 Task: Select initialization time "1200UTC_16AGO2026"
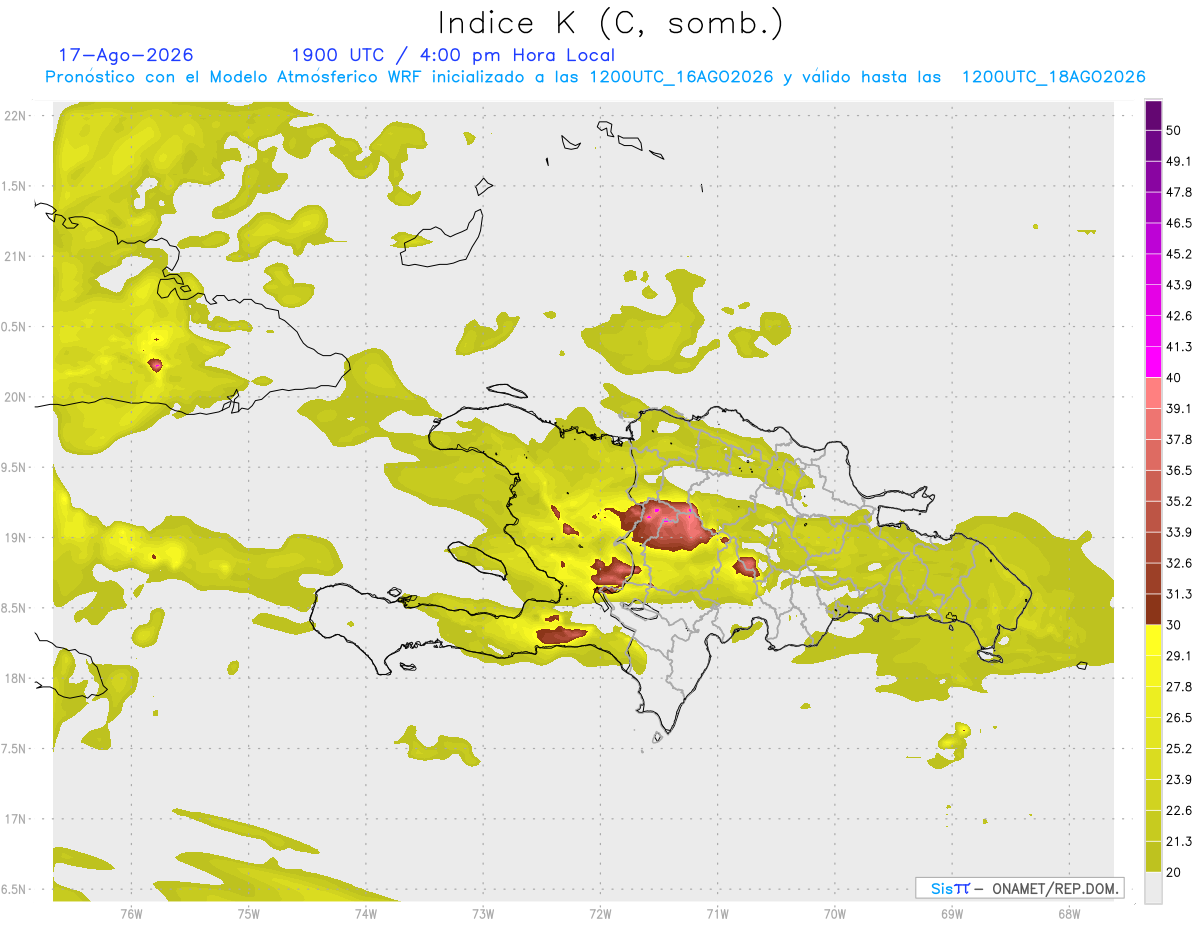(681, 77)
